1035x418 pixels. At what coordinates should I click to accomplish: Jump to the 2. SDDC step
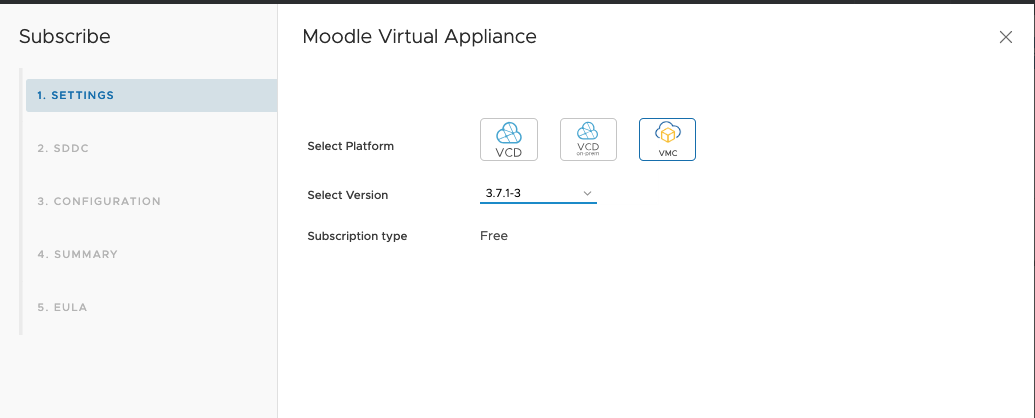coord(64,148)
